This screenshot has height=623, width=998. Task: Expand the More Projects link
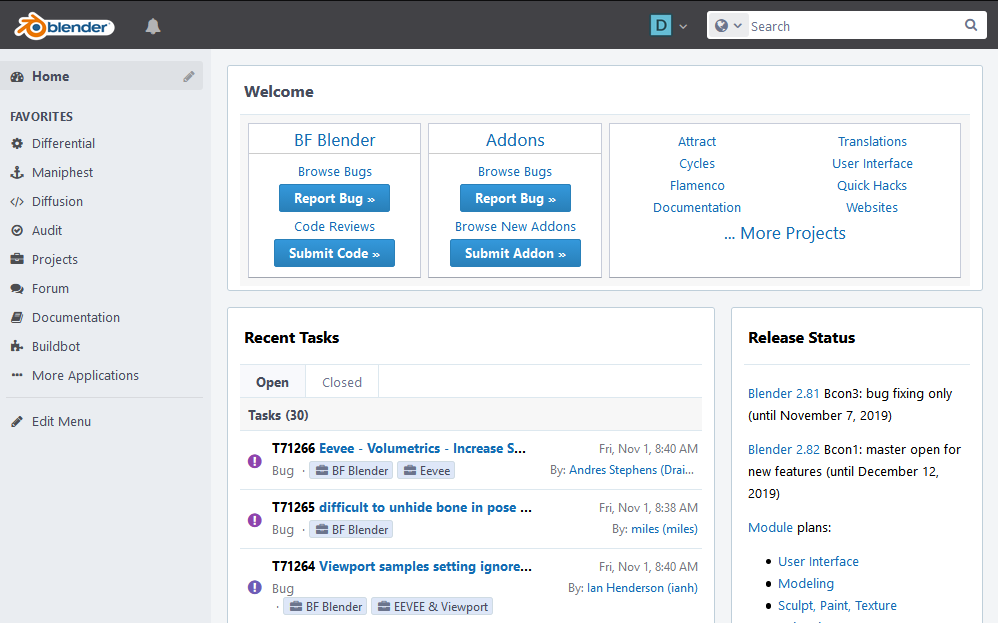[x=785, y=233]
